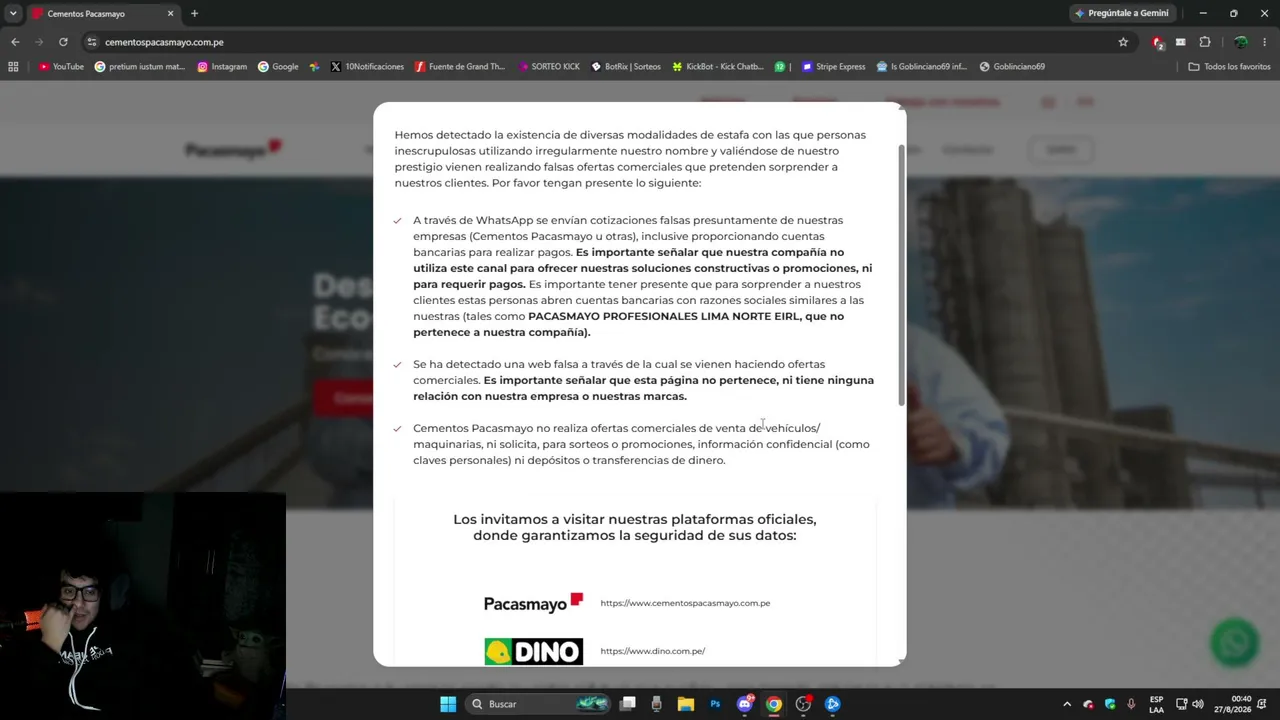Open the pretium iustum mat... bookmark
The height and width of the screenshot is (720, 1280).
[x=140, y=67]
